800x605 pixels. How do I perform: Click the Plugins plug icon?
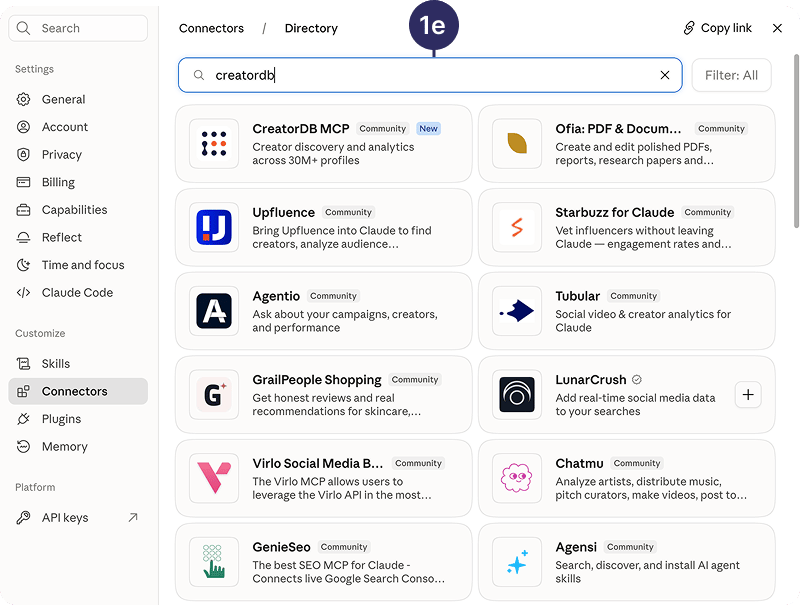[x=23, y=419]
